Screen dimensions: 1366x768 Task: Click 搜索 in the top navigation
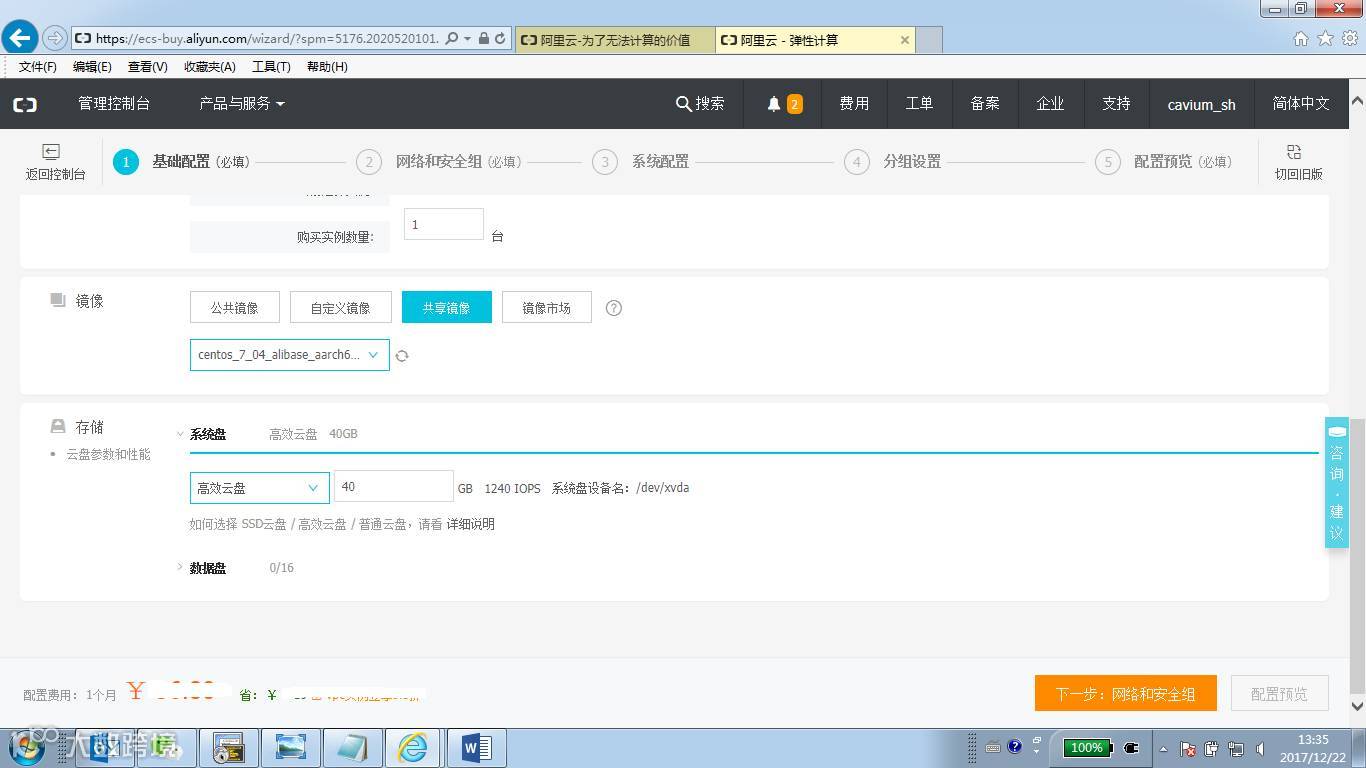point(701,104)
